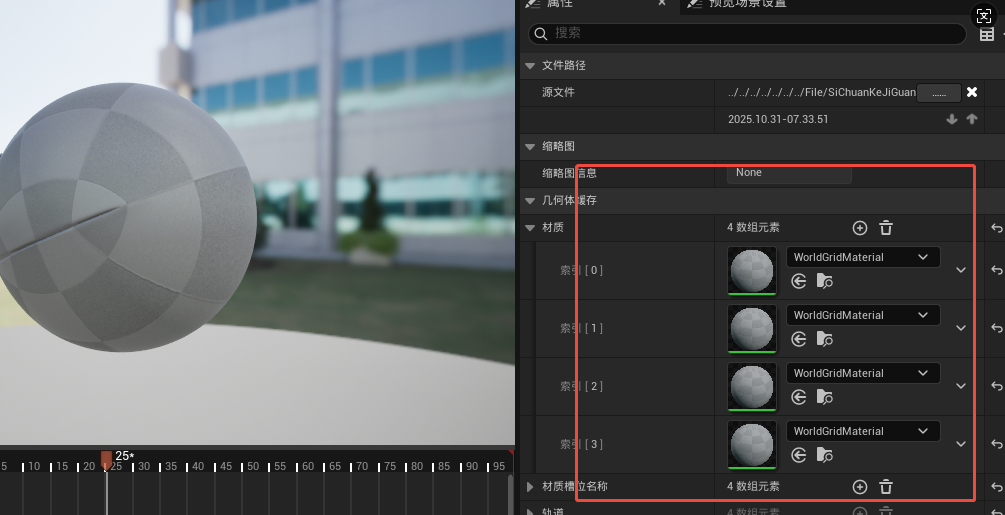Open the material thumbnail for 索引 [ 2 ]

[752, 387]
